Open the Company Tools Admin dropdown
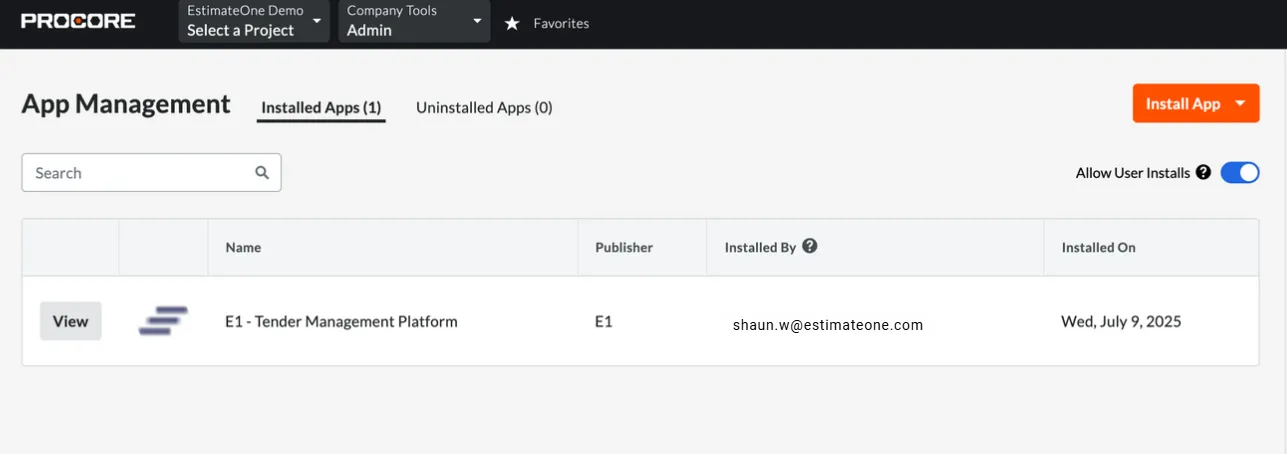The image size is (1287, 454). (414, 21)
